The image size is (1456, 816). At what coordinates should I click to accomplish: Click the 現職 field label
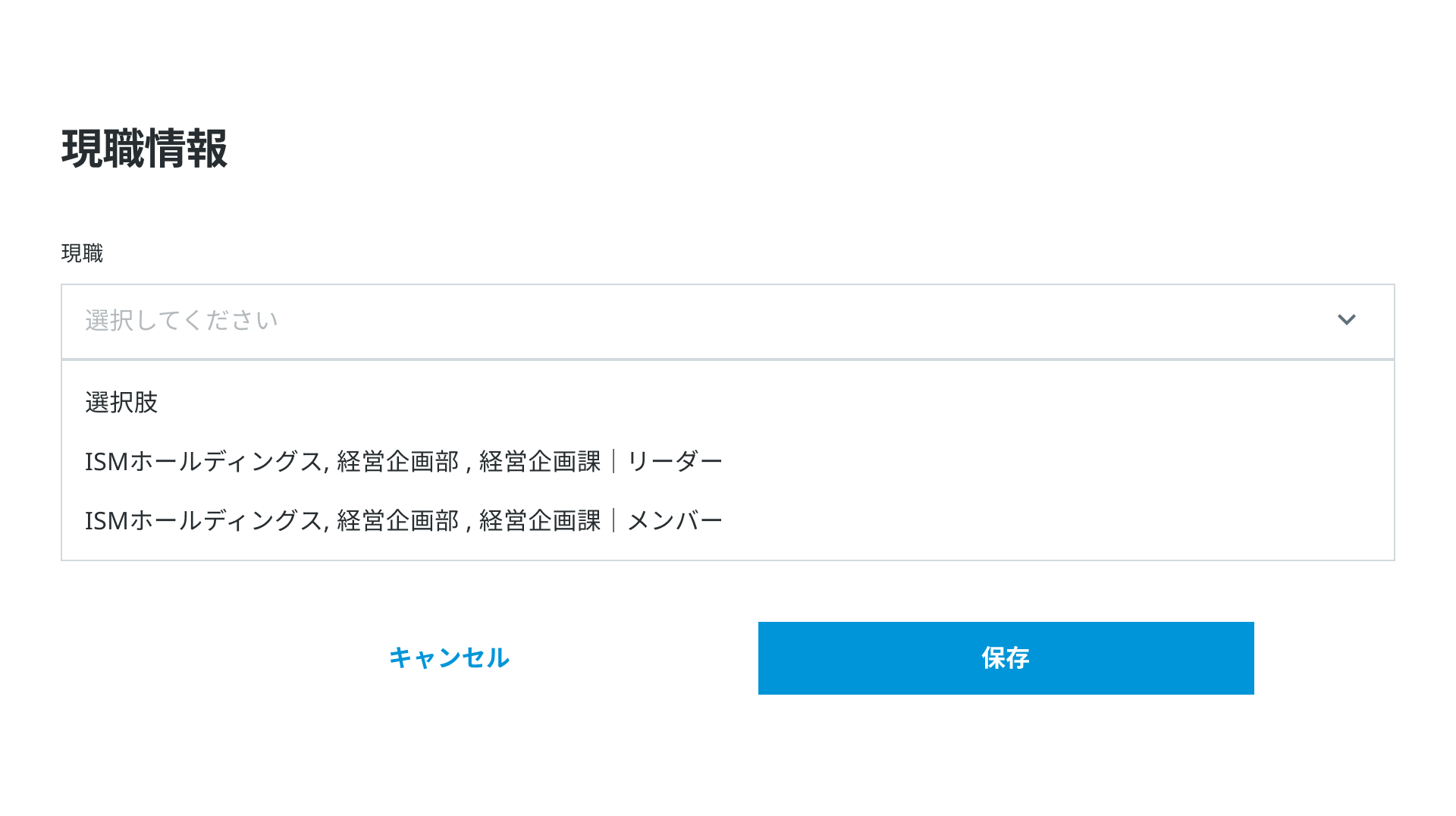[82, 253]
